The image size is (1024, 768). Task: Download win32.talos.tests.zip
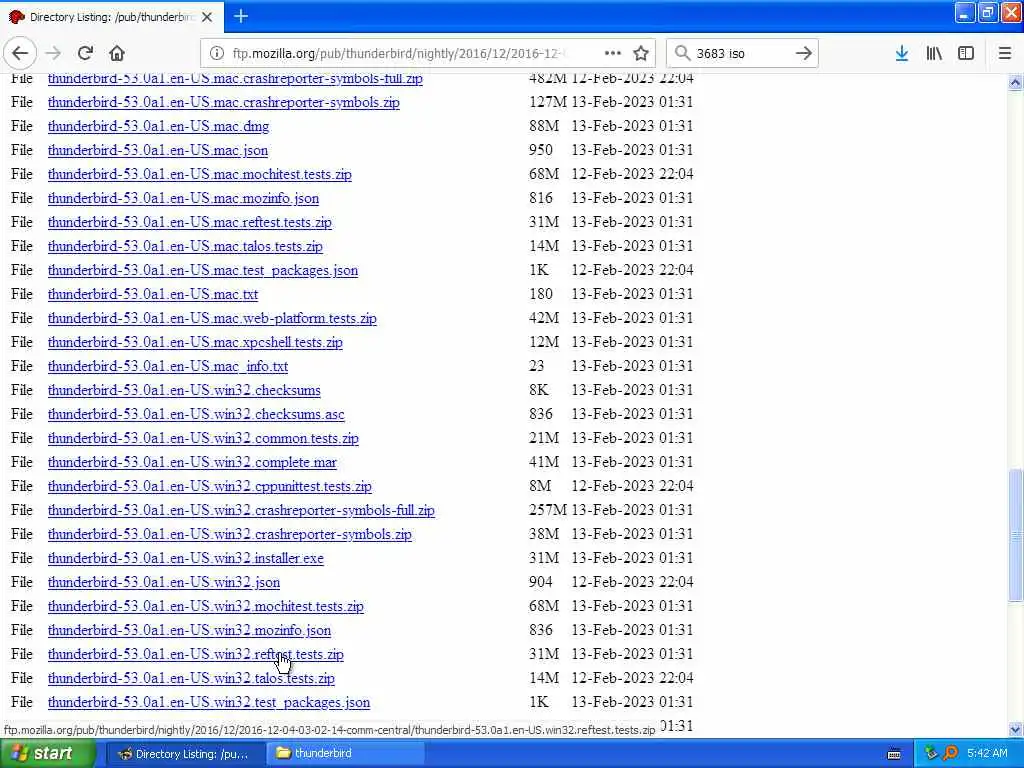(191, 679)
